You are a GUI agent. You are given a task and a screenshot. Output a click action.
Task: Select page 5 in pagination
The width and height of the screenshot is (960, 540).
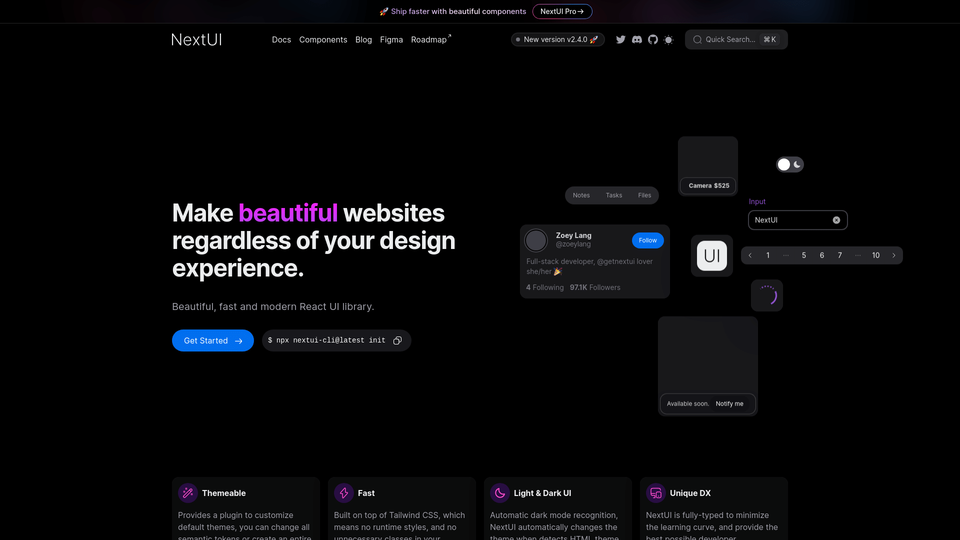(804, 255)
